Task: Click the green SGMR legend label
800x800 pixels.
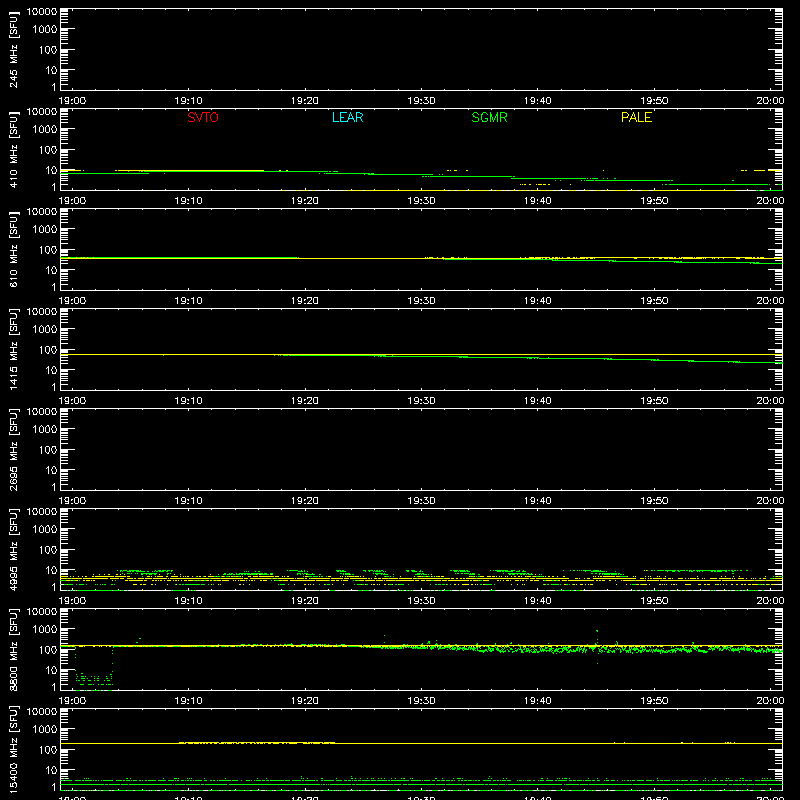Action: coord(489,117)
